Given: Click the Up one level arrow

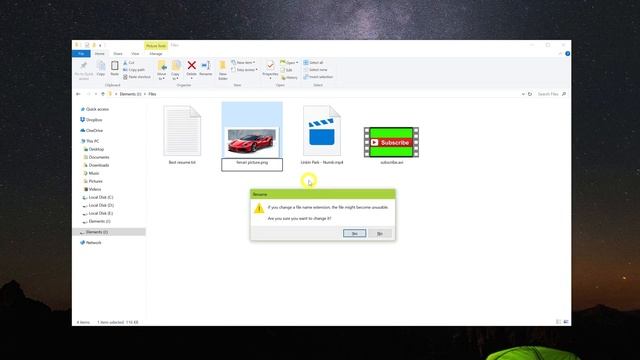Looking at the screenshot, I should pyautogui.click(x=103, y=94).
